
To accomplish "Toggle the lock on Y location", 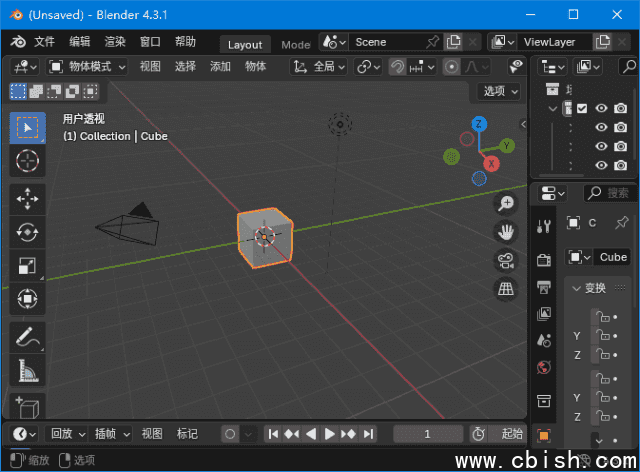I will [602, 336].
